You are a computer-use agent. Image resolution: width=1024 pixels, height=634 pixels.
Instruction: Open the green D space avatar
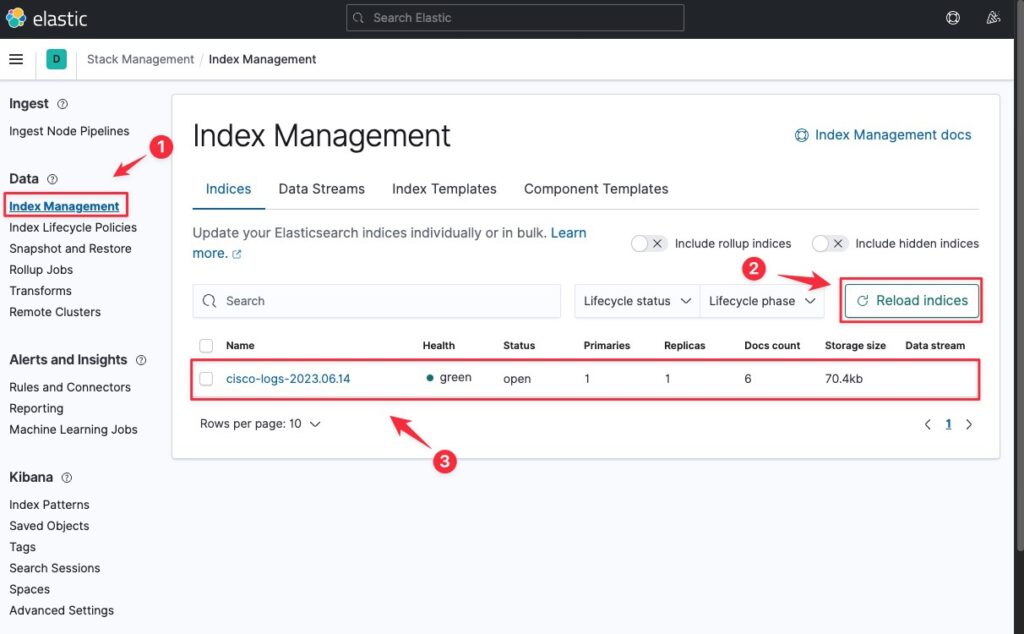pos(56,59)
